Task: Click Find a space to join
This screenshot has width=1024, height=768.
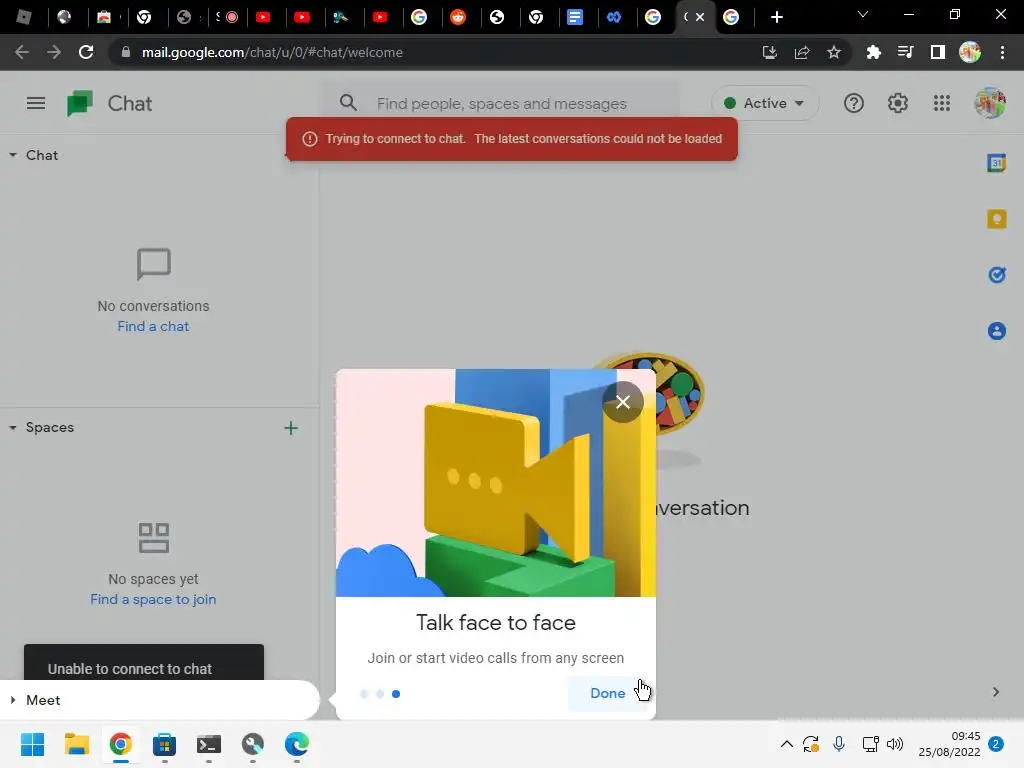Action: click(153, 600)
